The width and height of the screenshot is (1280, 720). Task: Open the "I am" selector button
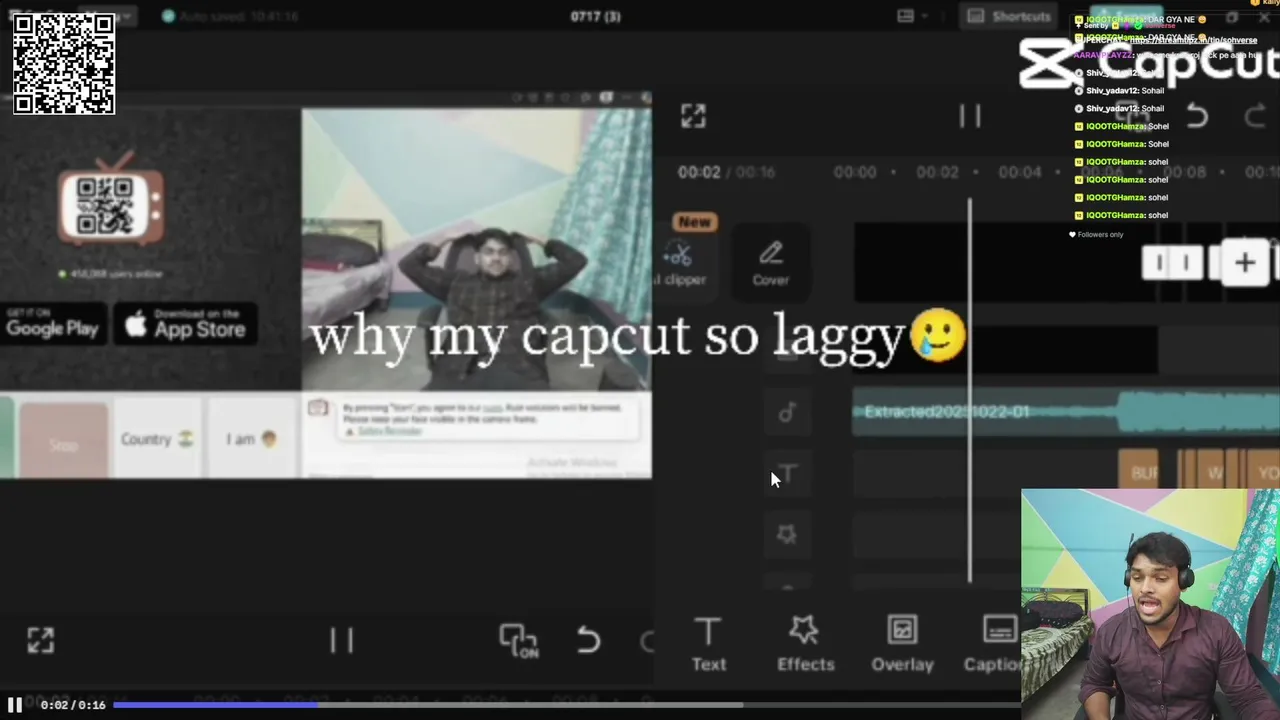click(251, 439)
